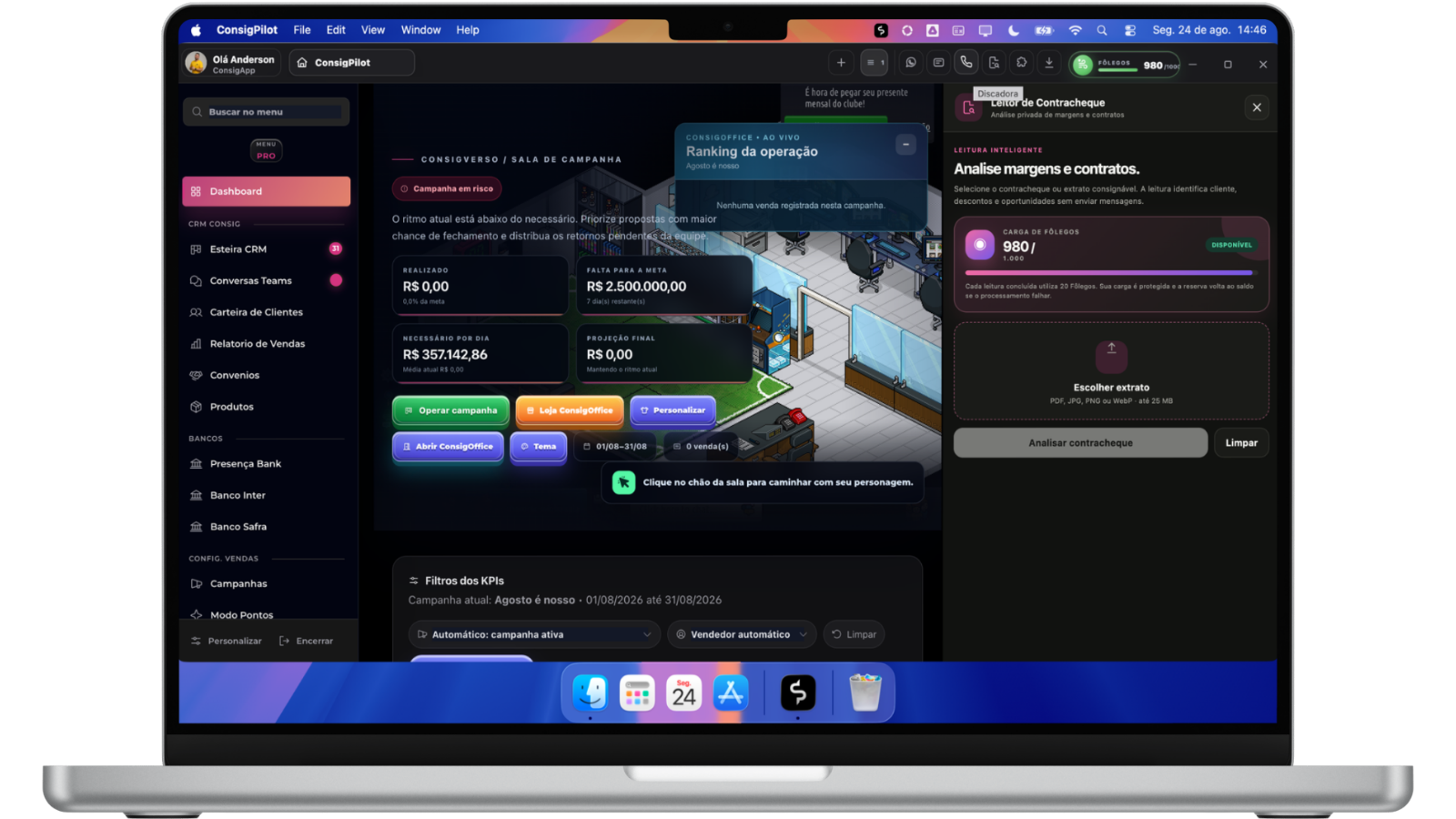Click Limpar in the KPI filters

[854, 634]
